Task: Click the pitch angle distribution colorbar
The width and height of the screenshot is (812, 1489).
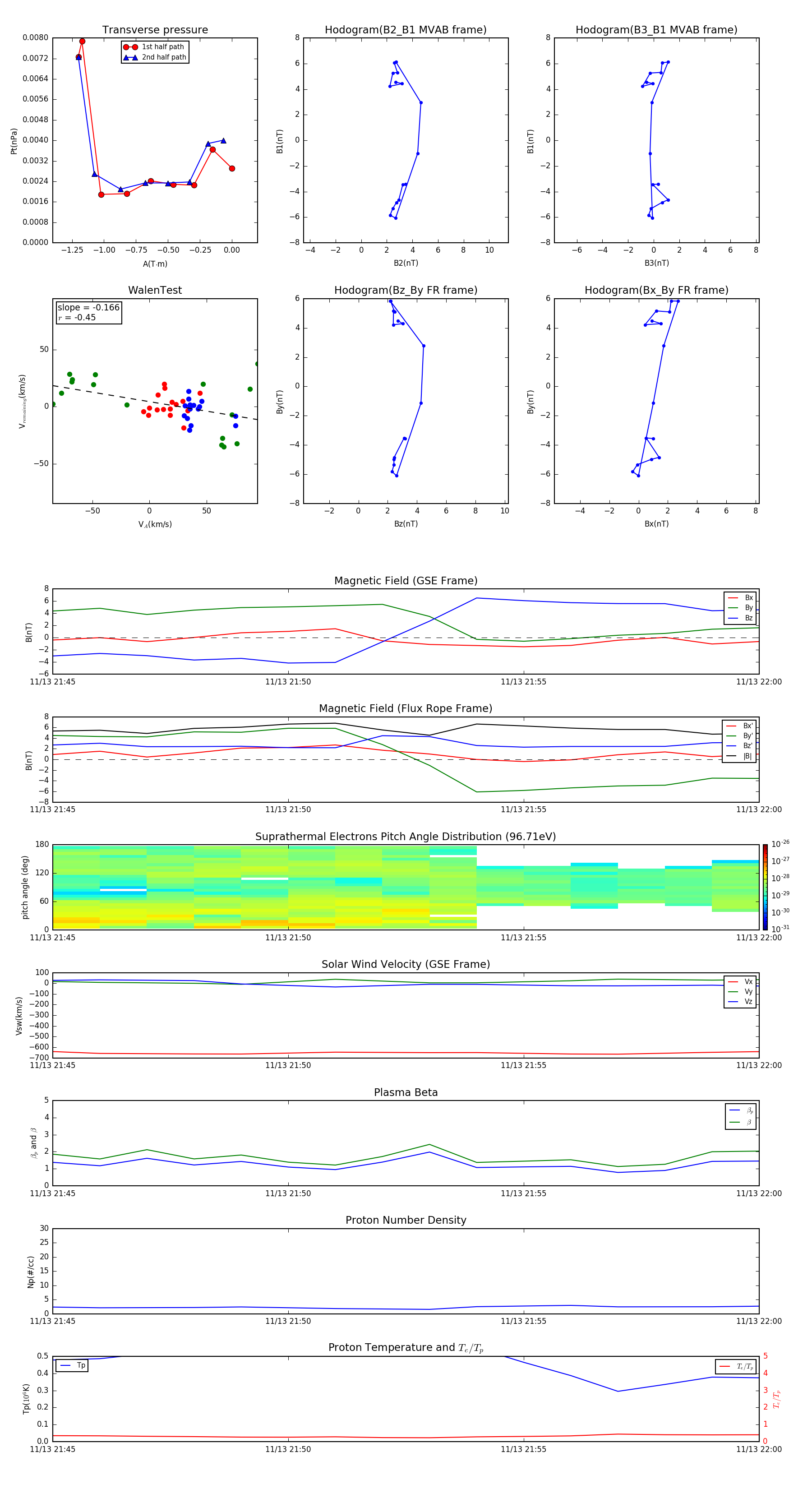Action: [x=765, y=887]
